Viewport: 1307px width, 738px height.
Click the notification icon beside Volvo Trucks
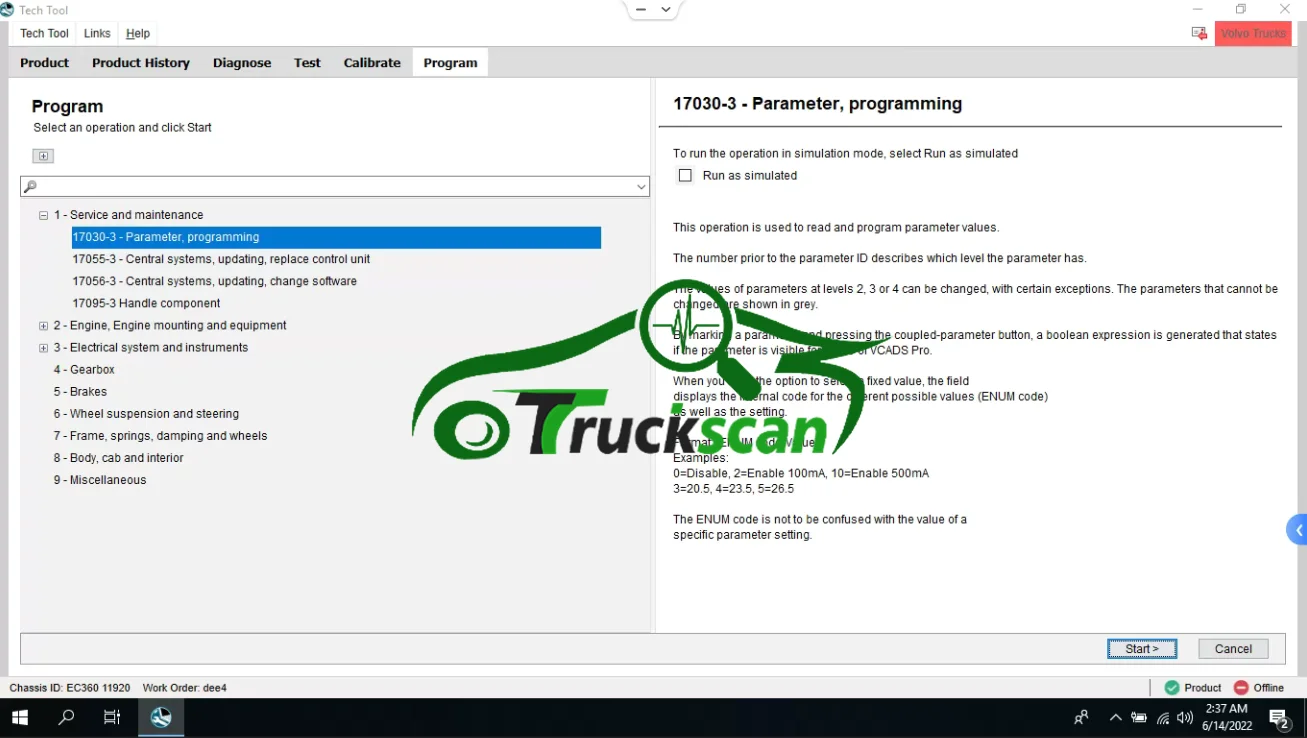coord(1199,33)
